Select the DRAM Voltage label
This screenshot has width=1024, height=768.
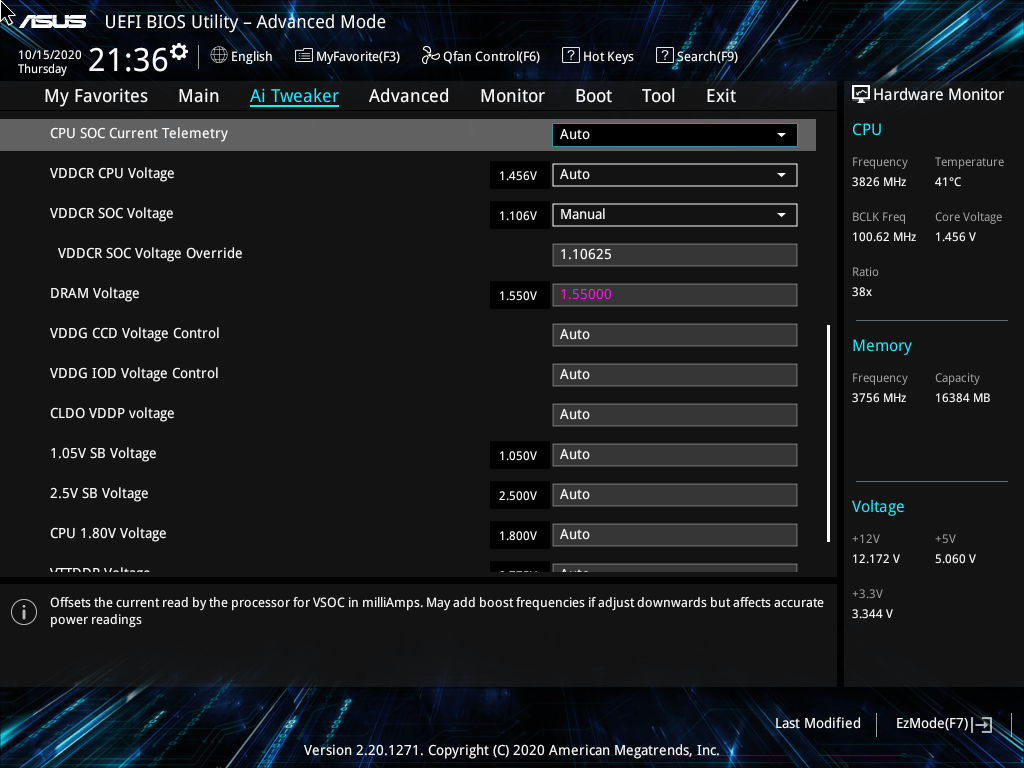(x=95, y=294)
